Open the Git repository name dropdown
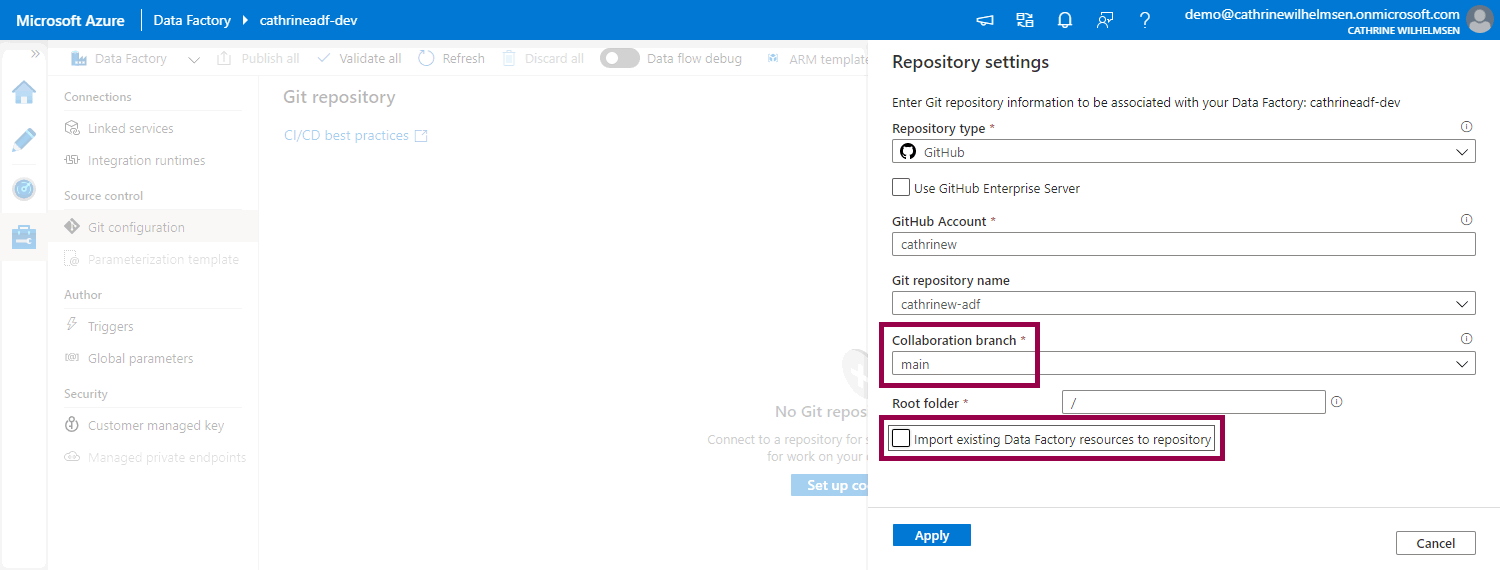The image size is (1500, 570). [1183, 304]
